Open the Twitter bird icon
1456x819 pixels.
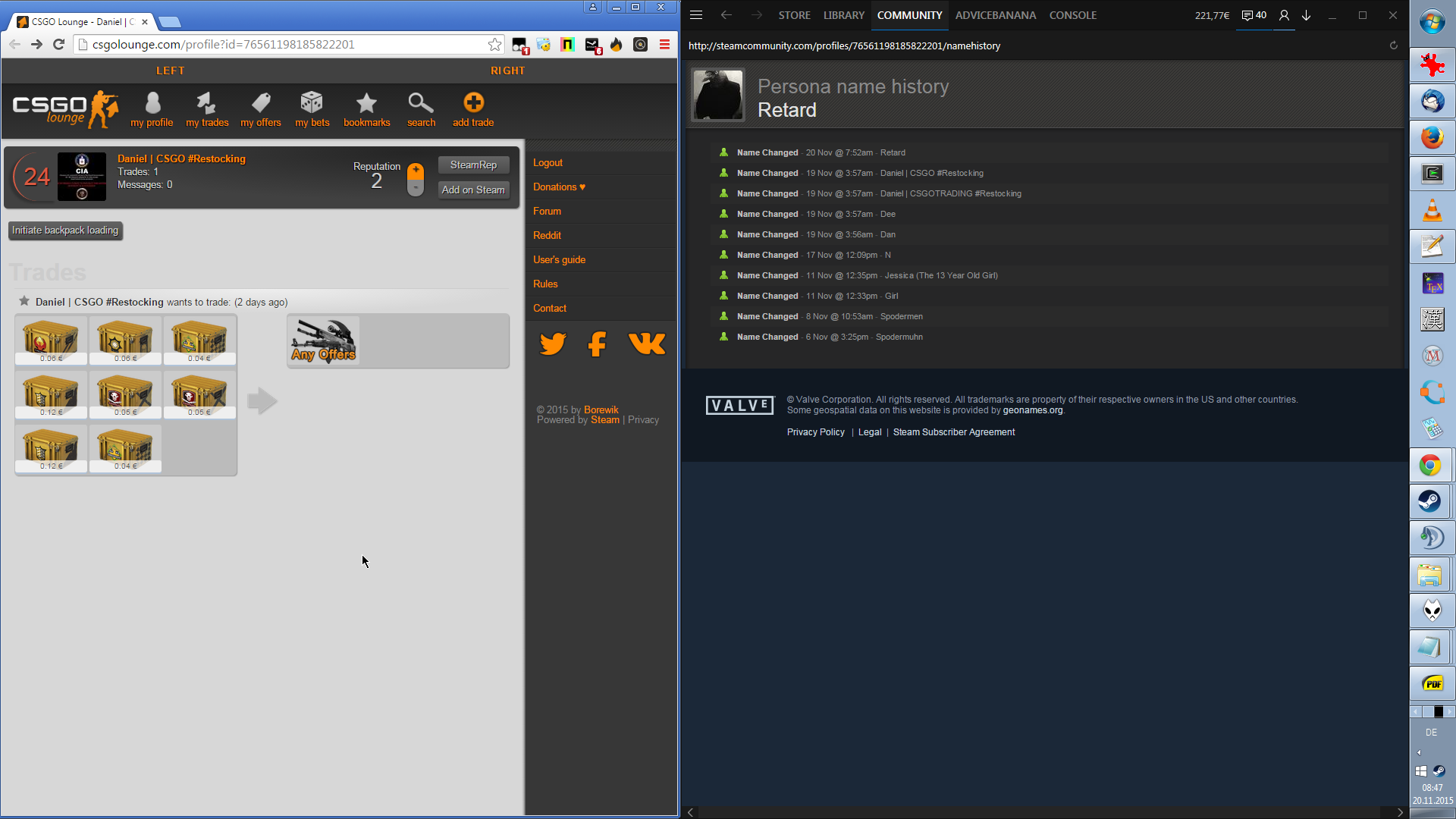pyautogui.click(x=553, y=344)
